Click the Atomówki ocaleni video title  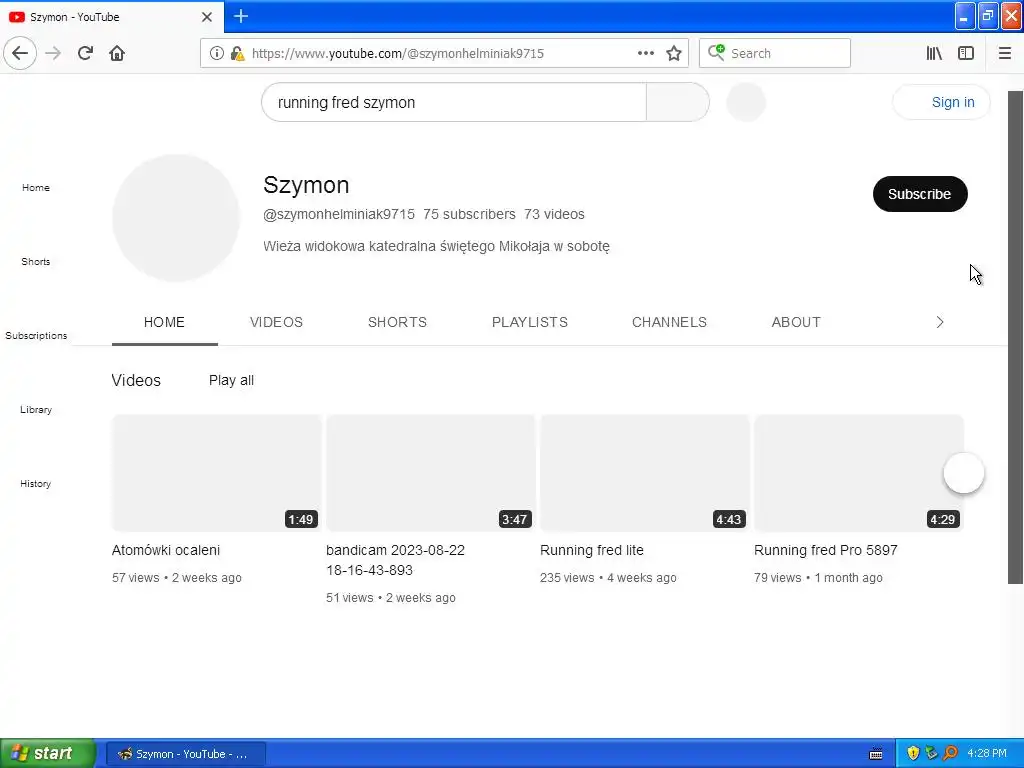(x=166, y=551)
